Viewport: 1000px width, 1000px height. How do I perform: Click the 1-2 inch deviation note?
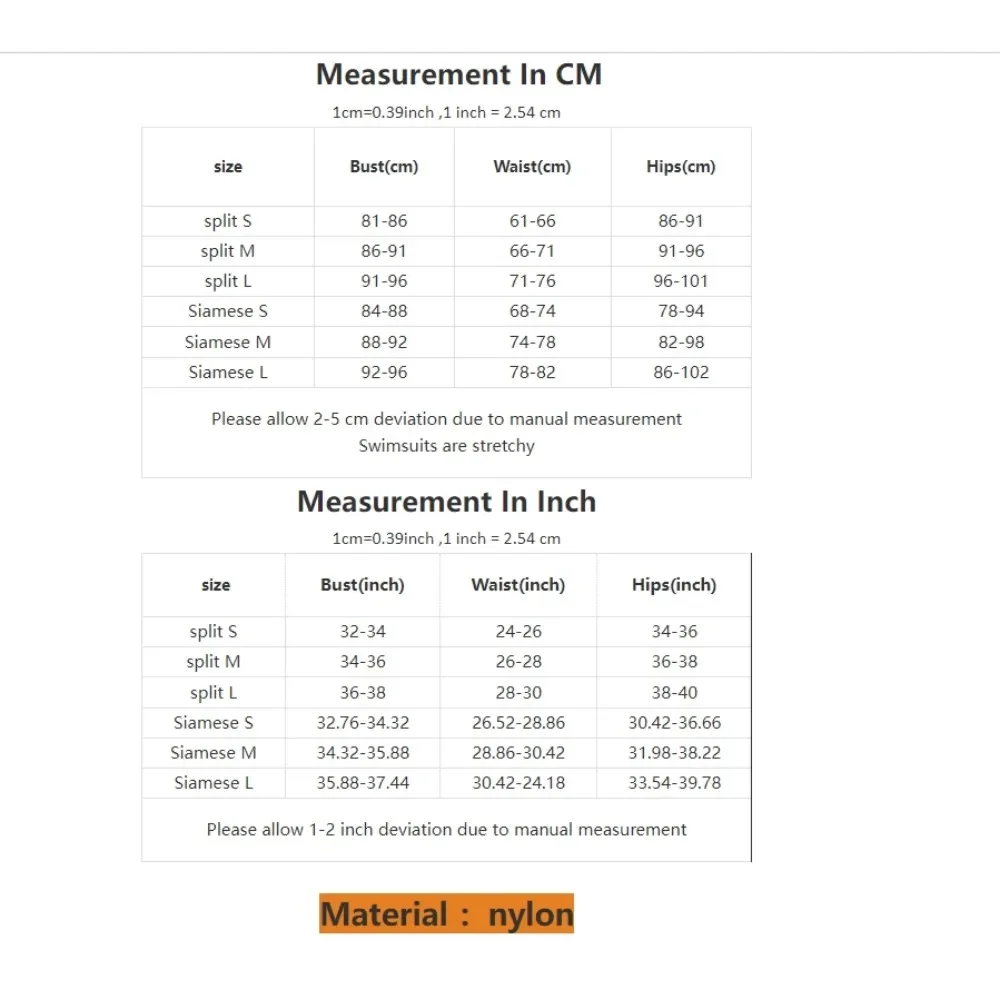(446, 829)
